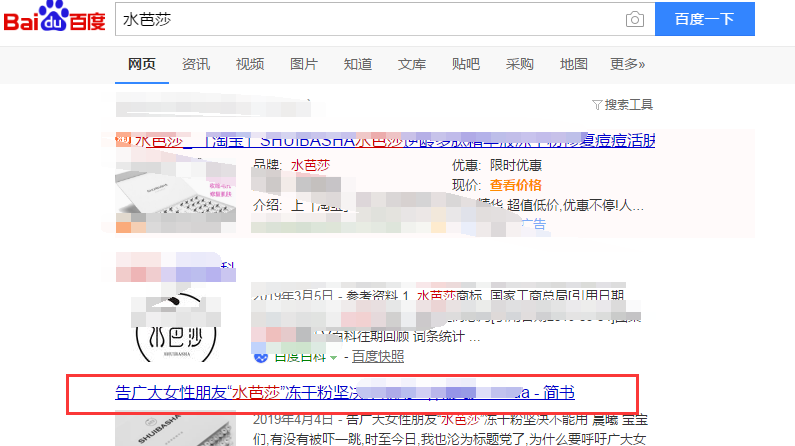
Task: Switch to the 资讯 tab
Action: point(196,65)
